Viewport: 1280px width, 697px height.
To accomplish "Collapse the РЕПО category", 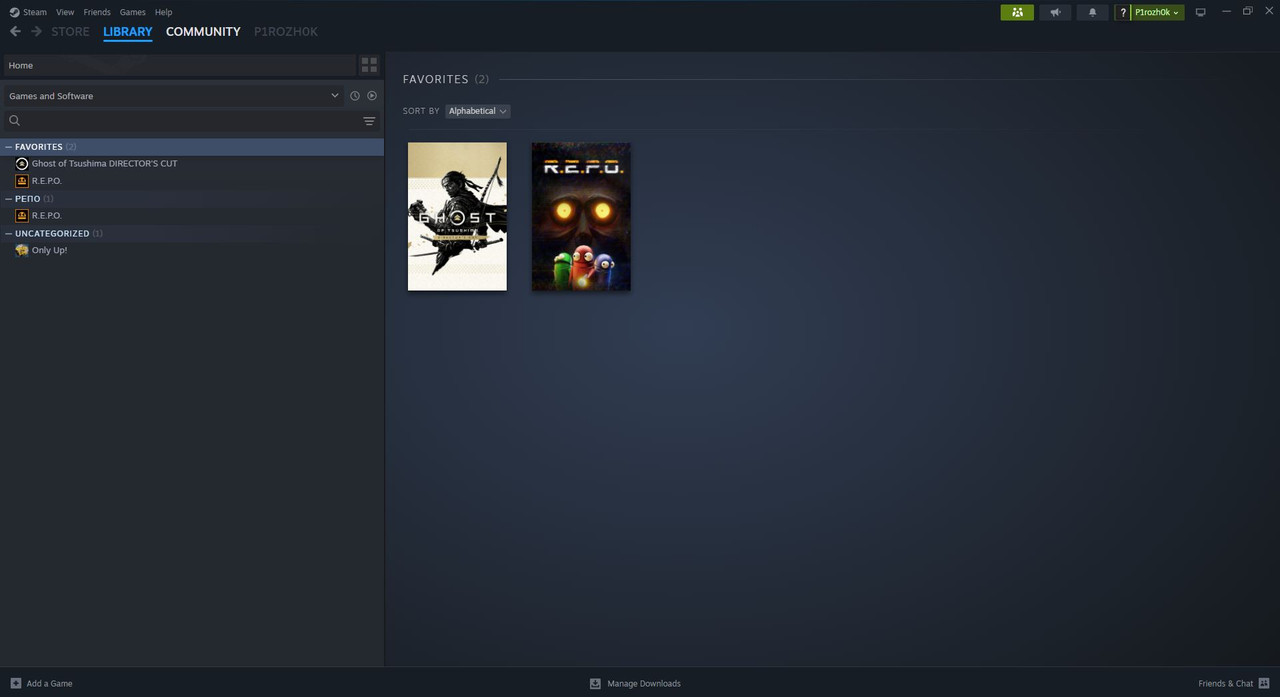I will pyautogui.click(x=9, y=199).
